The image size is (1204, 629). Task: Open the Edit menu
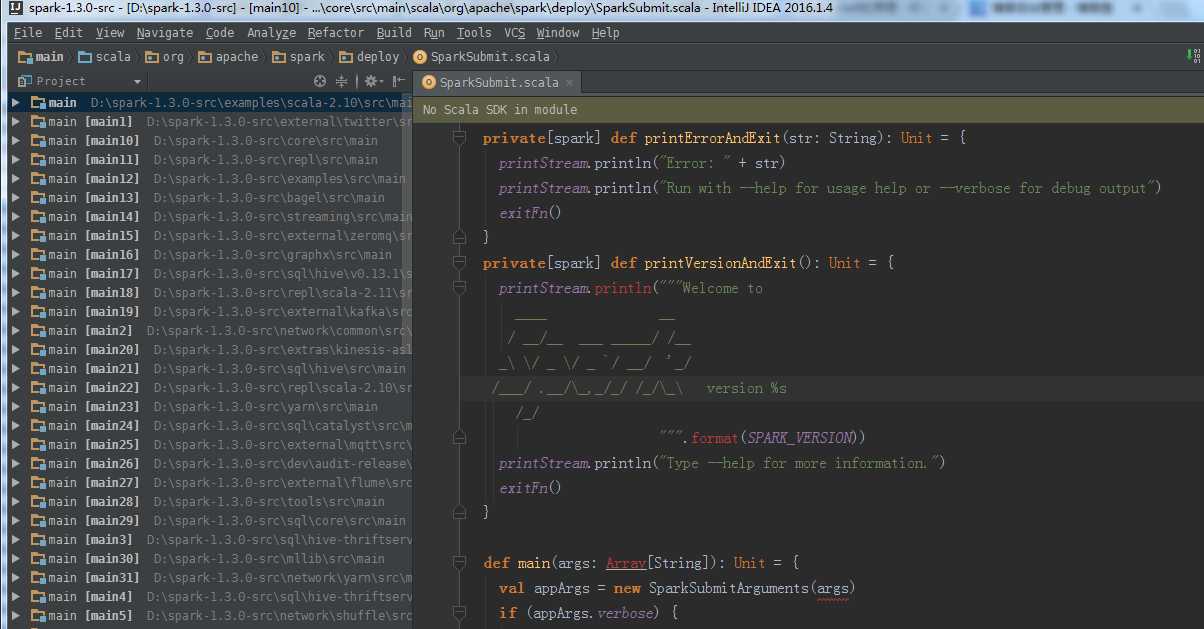pyautogui.click(x=68, y=32)
